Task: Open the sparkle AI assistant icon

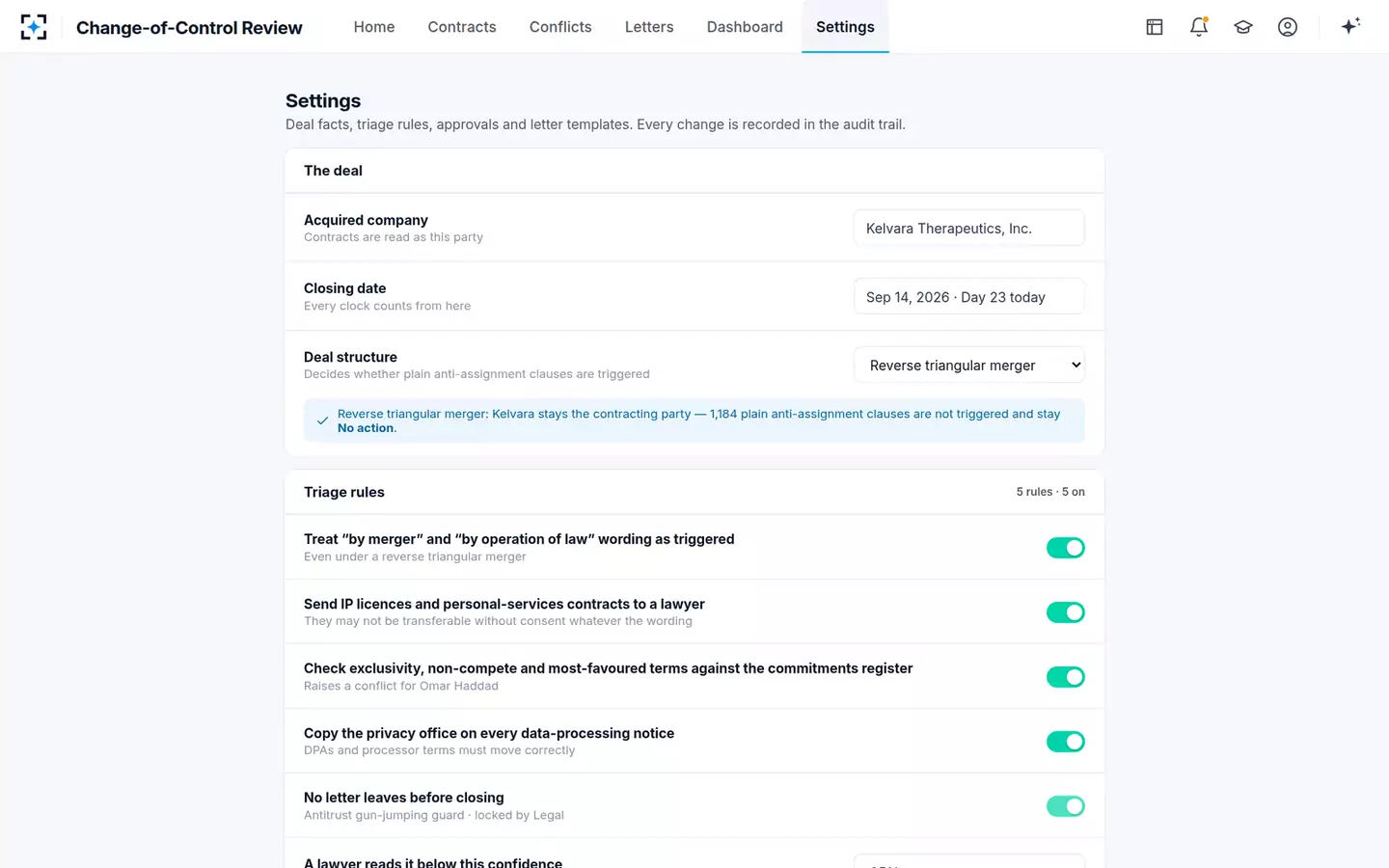Action: coord(1350,26)
